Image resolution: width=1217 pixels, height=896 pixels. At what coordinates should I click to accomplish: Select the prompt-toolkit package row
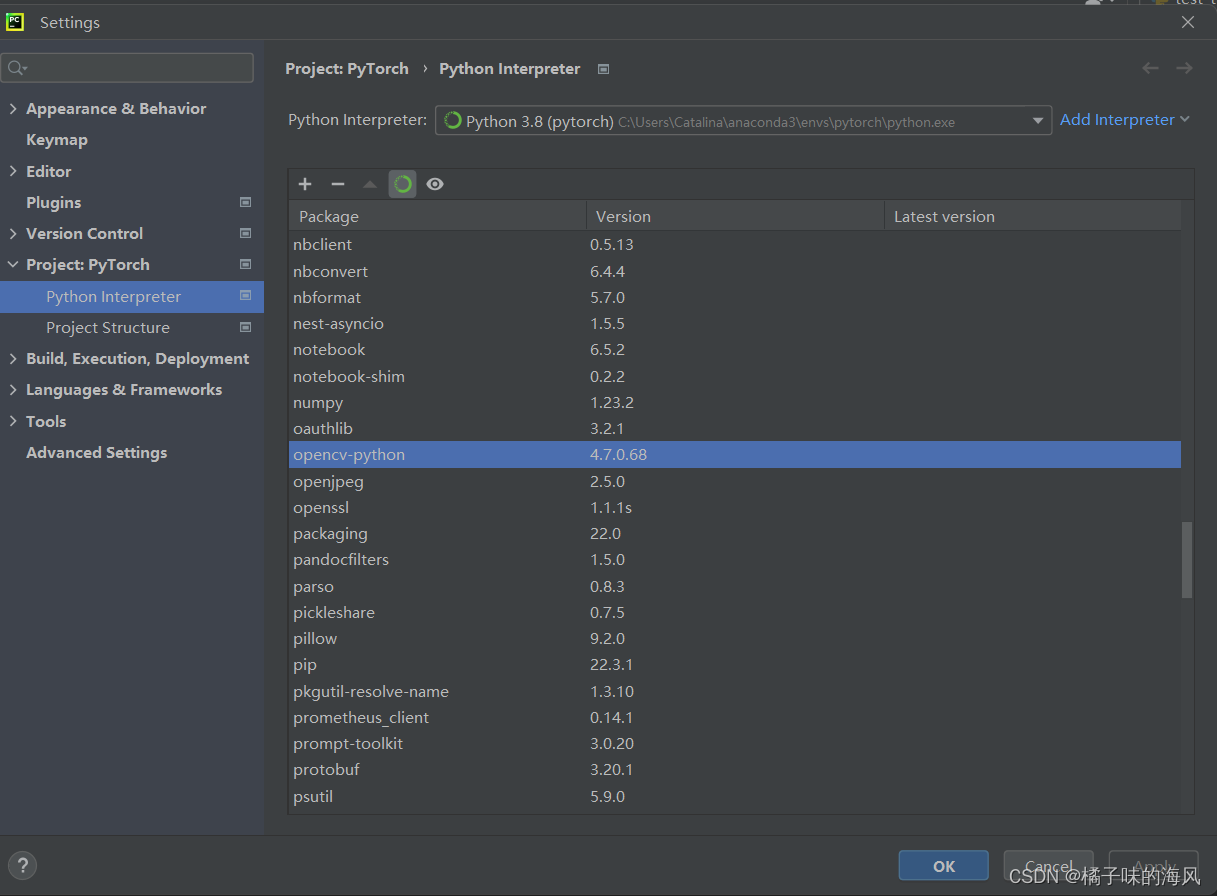735,744
